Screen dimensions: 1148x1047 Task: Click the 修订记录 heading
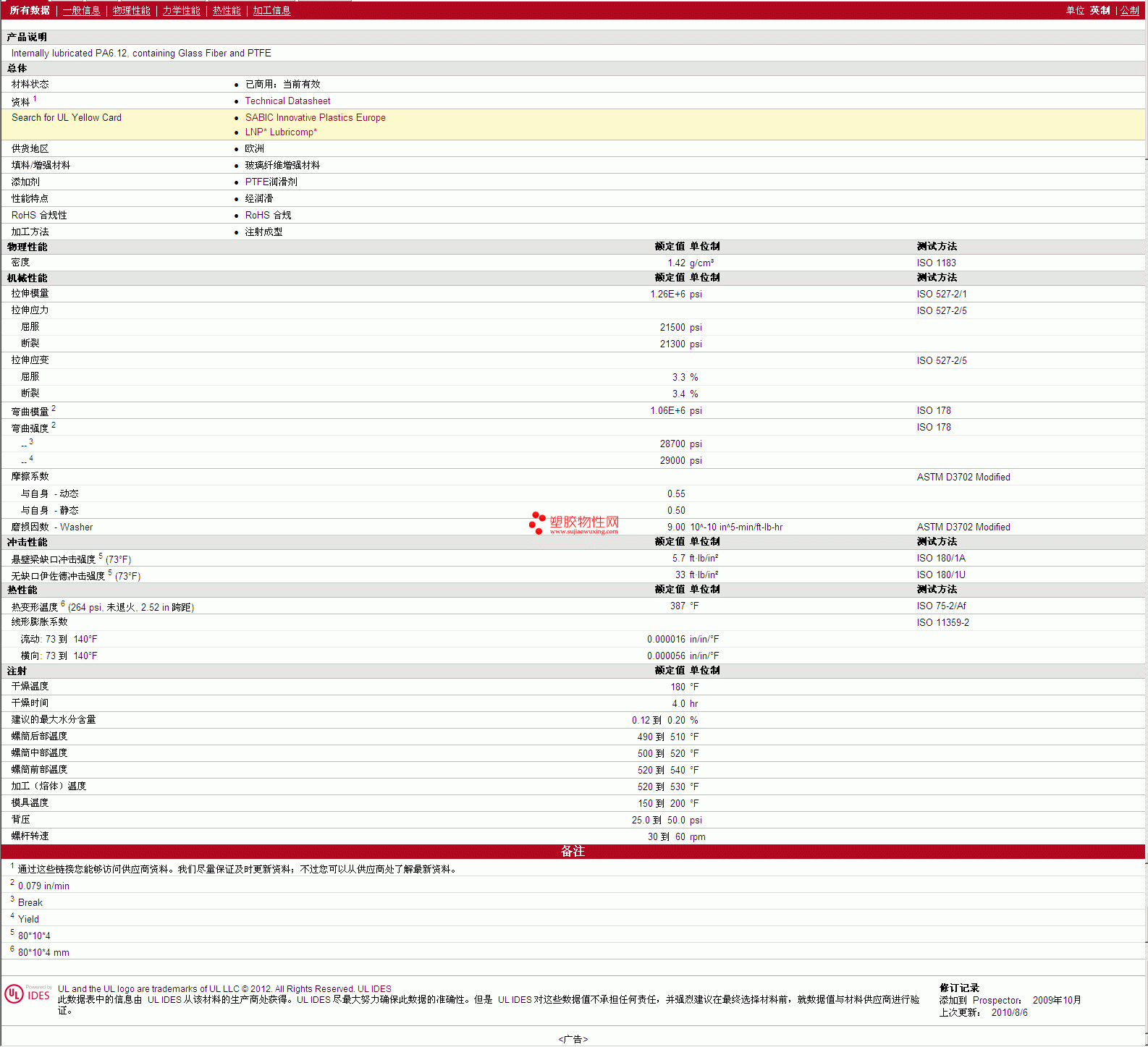[959, 988]
